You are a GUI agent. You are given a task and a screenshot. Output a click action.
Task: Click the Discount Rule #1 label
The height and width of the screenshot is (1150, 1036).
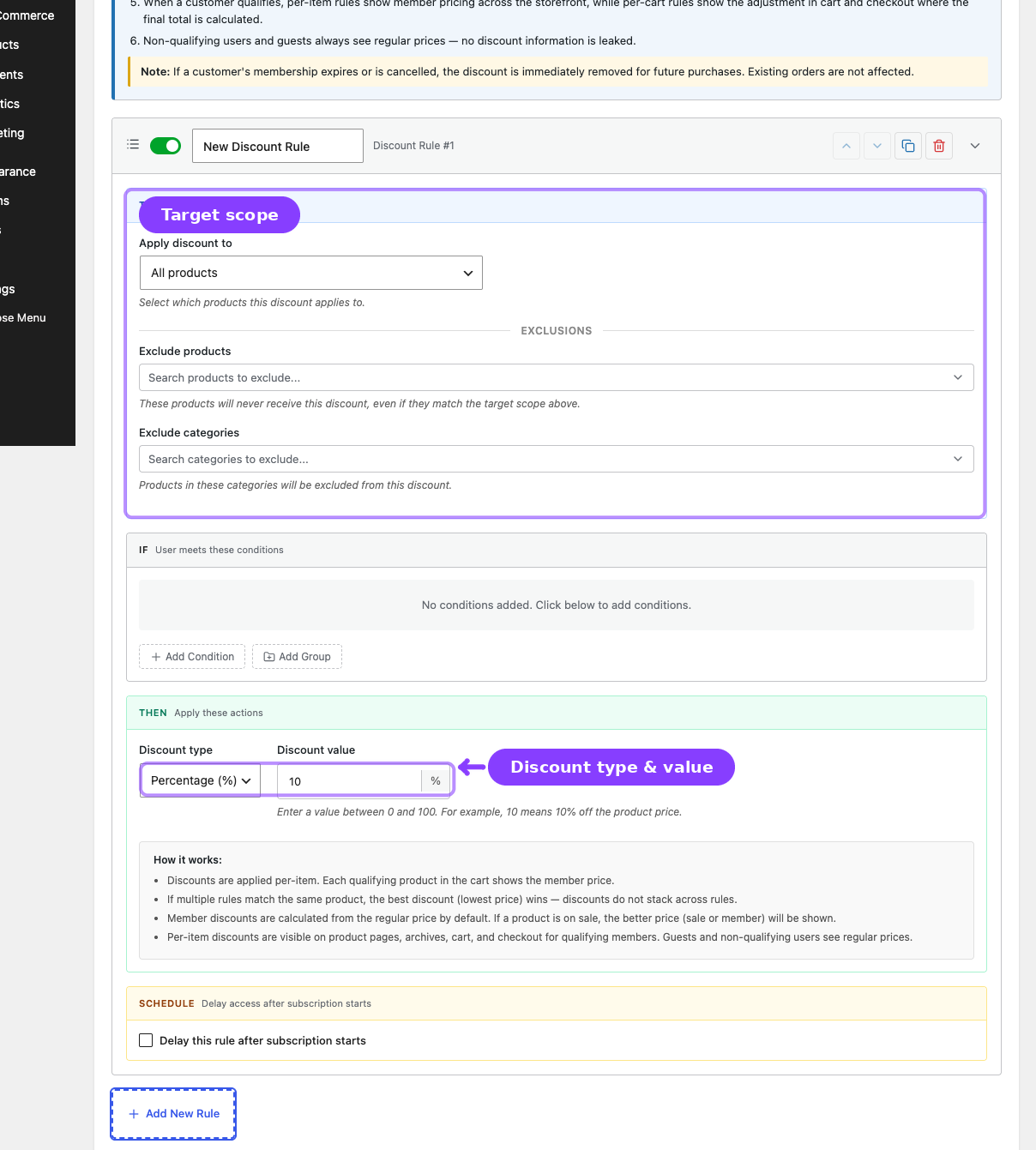tap(413, 146)
